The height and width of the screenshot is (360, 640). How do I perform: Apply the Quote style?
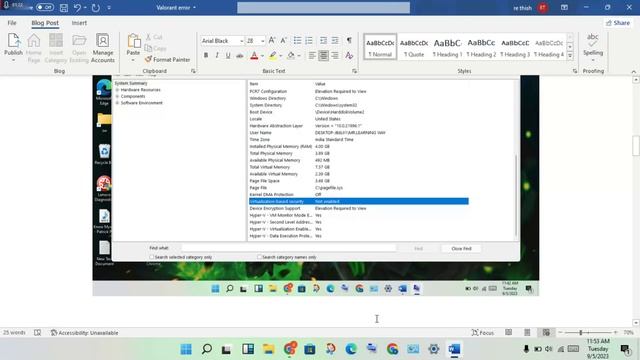click(x=414, y=47)
